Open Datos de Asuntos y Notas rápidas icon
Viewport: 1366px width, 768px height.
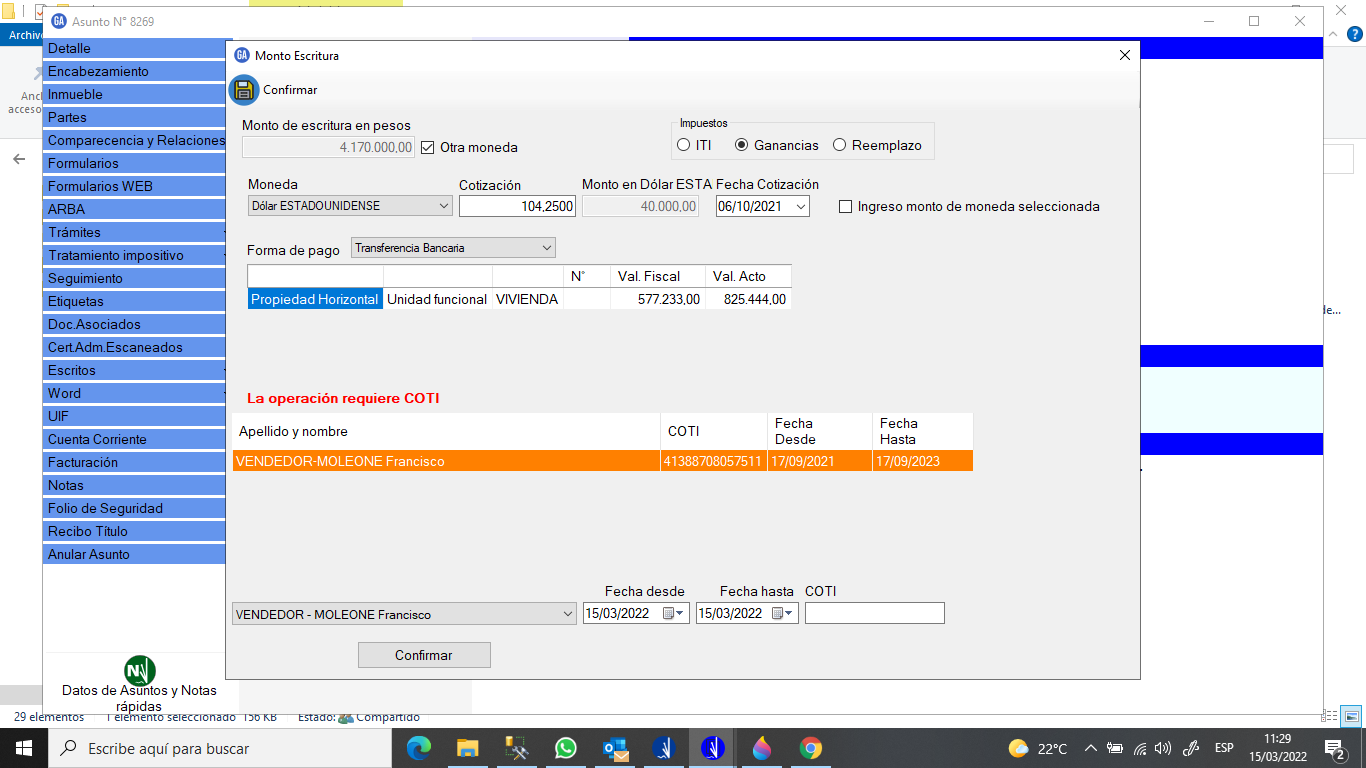(x=139, y=671)
